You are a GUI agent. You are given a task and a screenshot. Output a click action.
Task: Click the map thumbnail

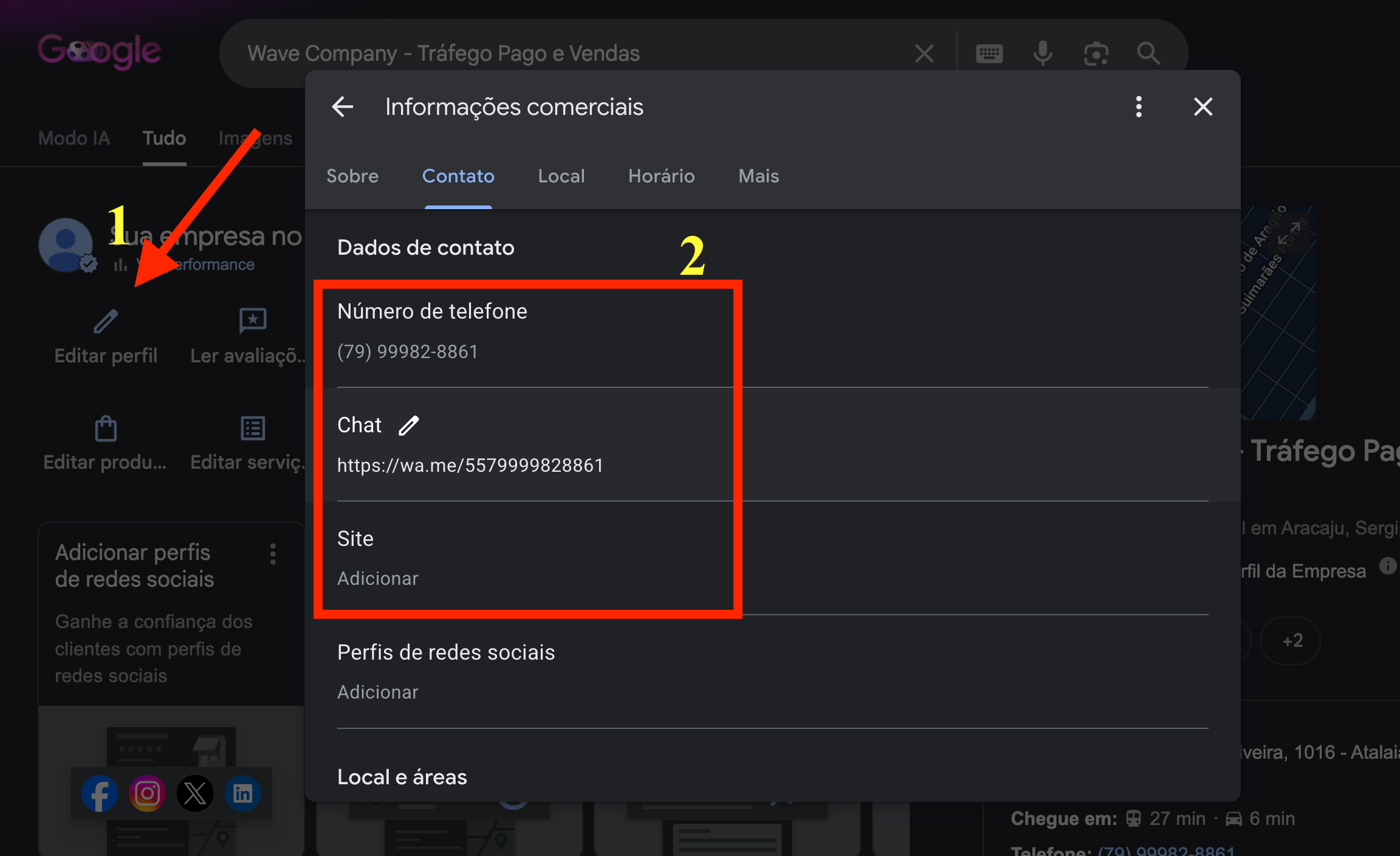[1278, 313]
